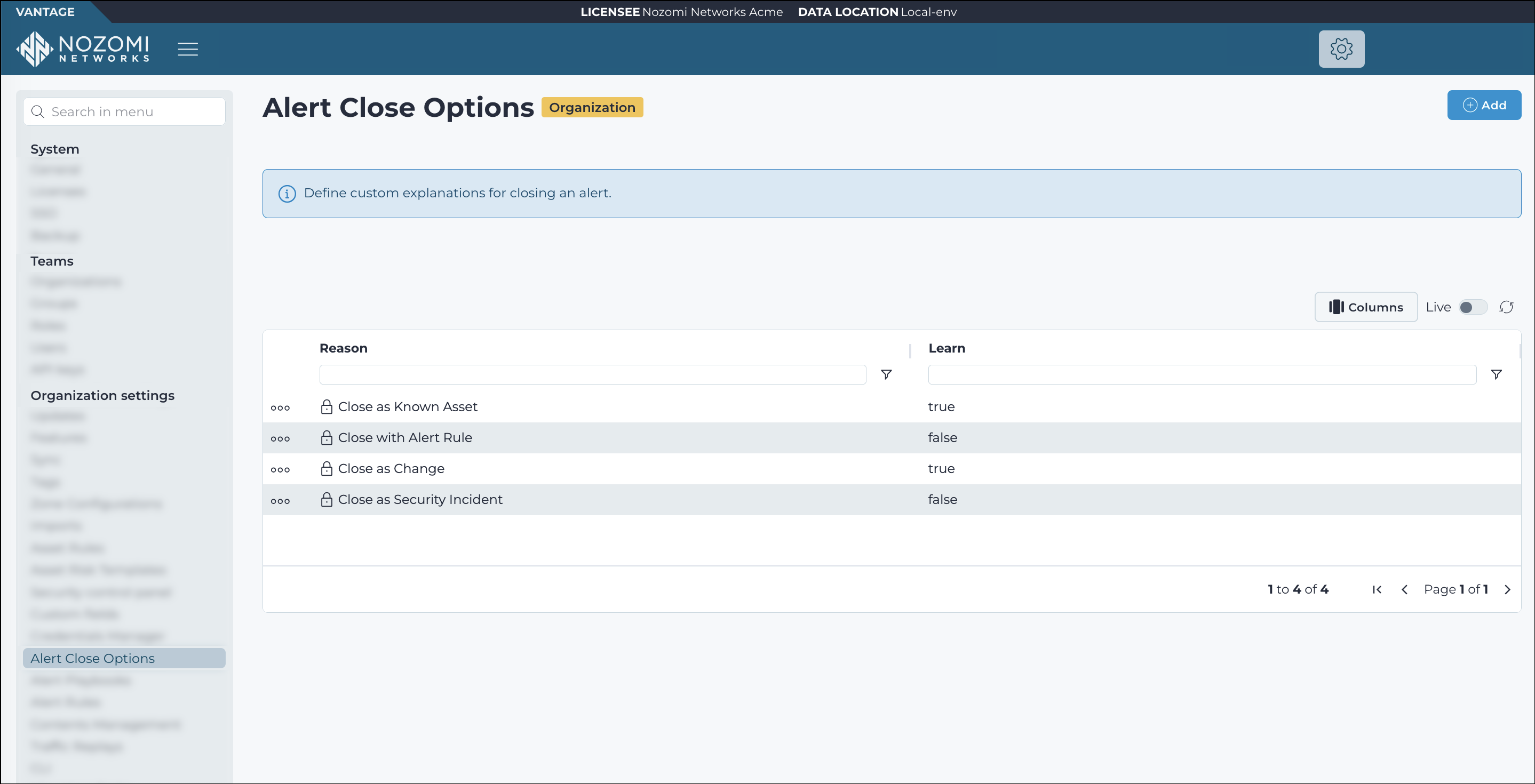The image size is (1535, 784).
Task: Click the VANTAGE label in top bar
Action: [45, 12]
